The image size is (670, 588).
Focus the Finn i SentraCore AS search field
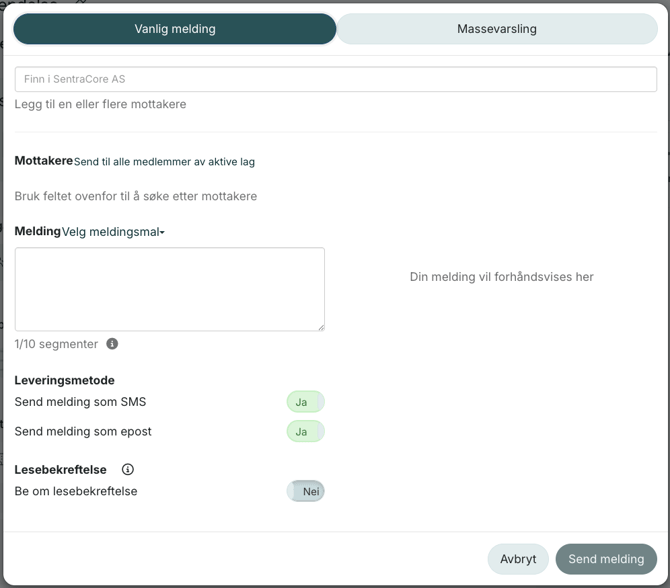(335, 79)
